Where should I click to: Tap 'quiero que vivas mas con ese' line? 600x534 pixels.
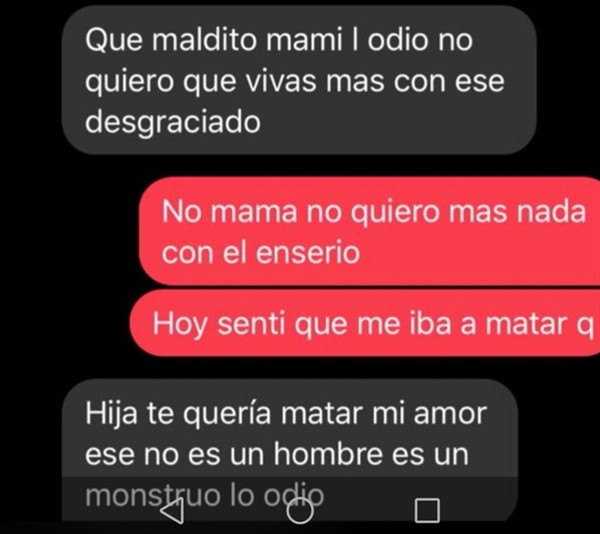tap(295, 82)
